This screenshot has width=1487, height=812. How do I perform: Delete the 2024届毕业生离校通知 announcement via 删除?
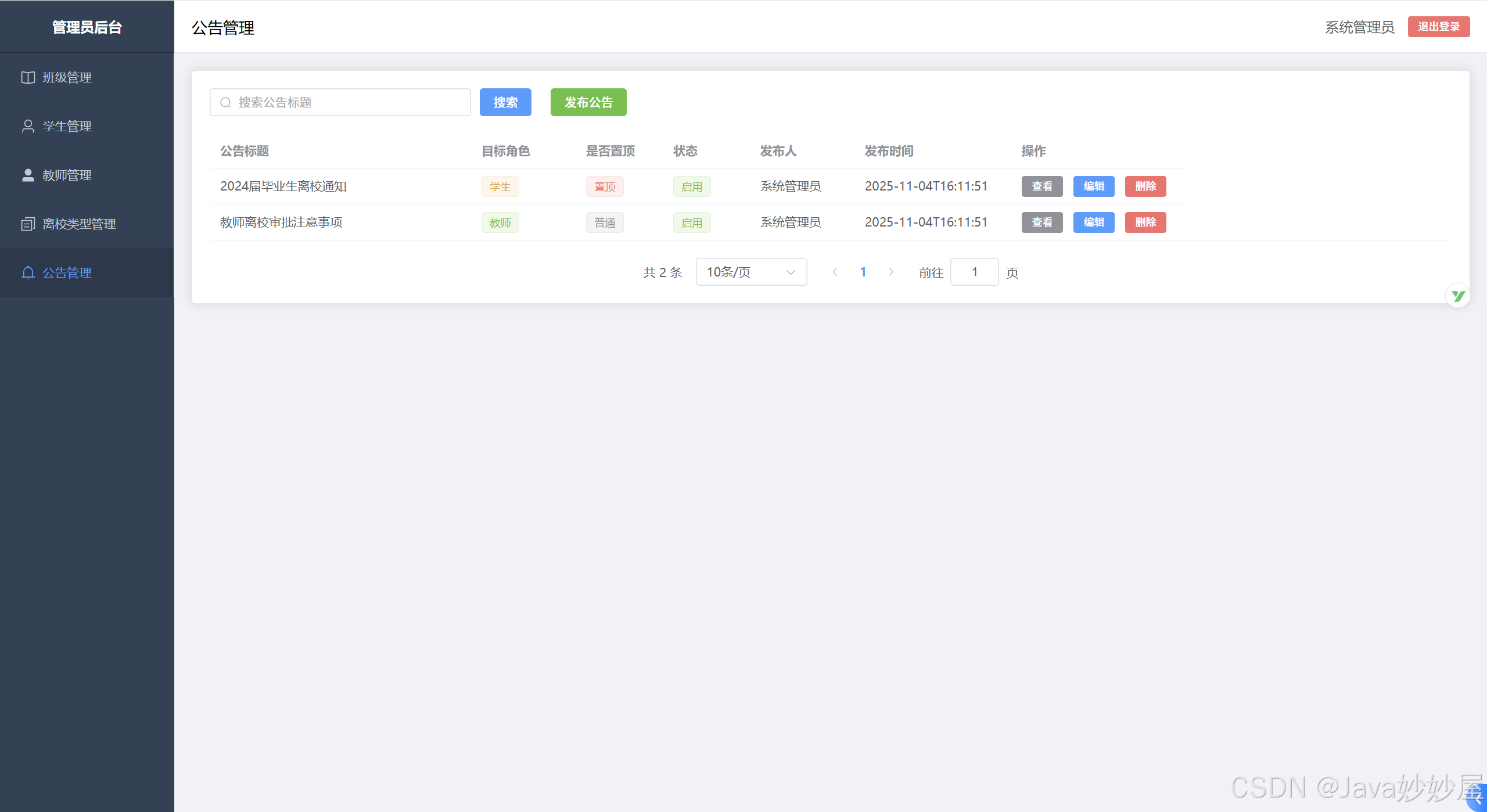(x=1145, y=186)
